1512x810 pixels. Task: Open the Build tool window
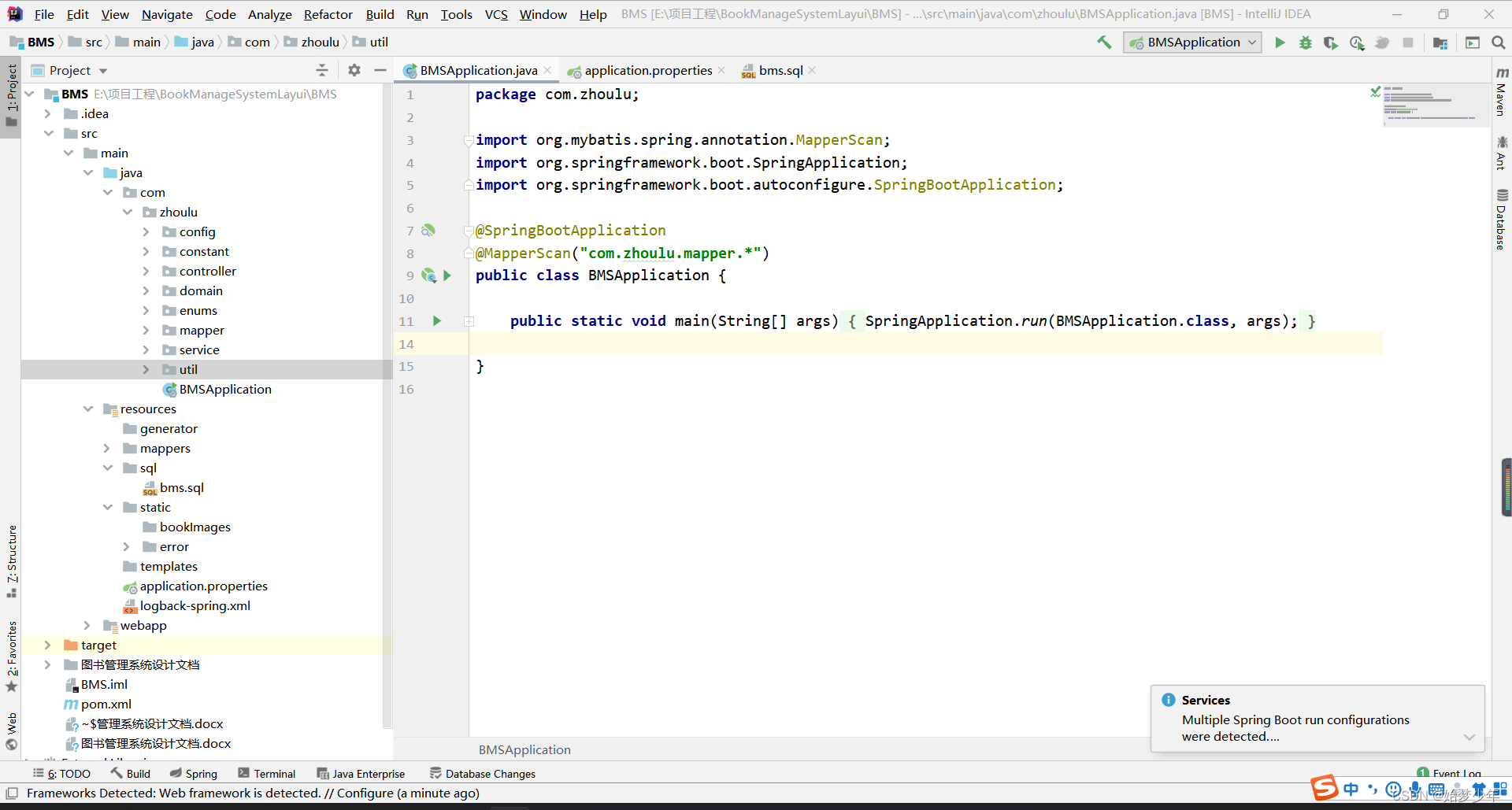click(x=131, y=774)
